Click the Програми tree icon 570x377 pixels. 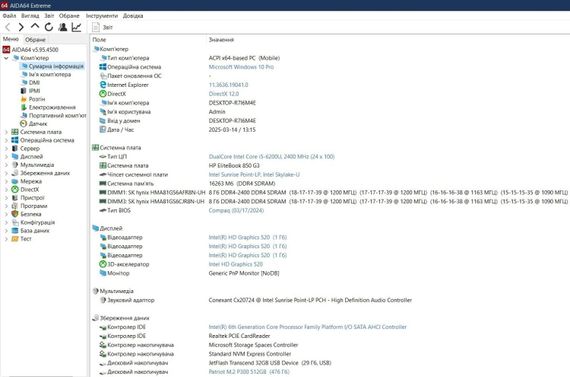click(x=15, y=206)
